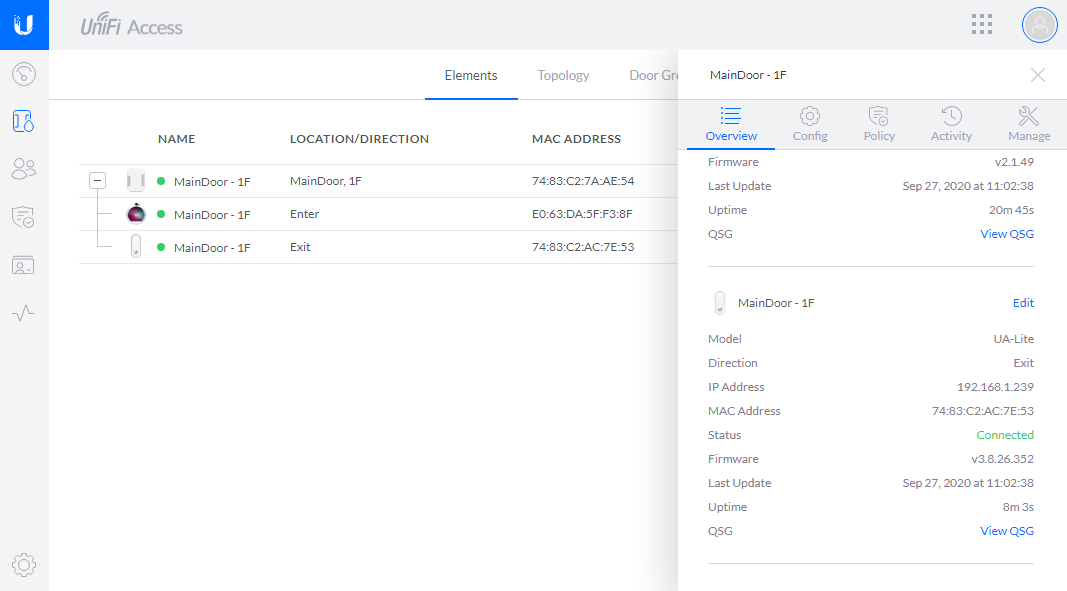Open the View QSG link below the 8m 3s uptime
The image size is (1067, 591).
[x=1006, y=530]
